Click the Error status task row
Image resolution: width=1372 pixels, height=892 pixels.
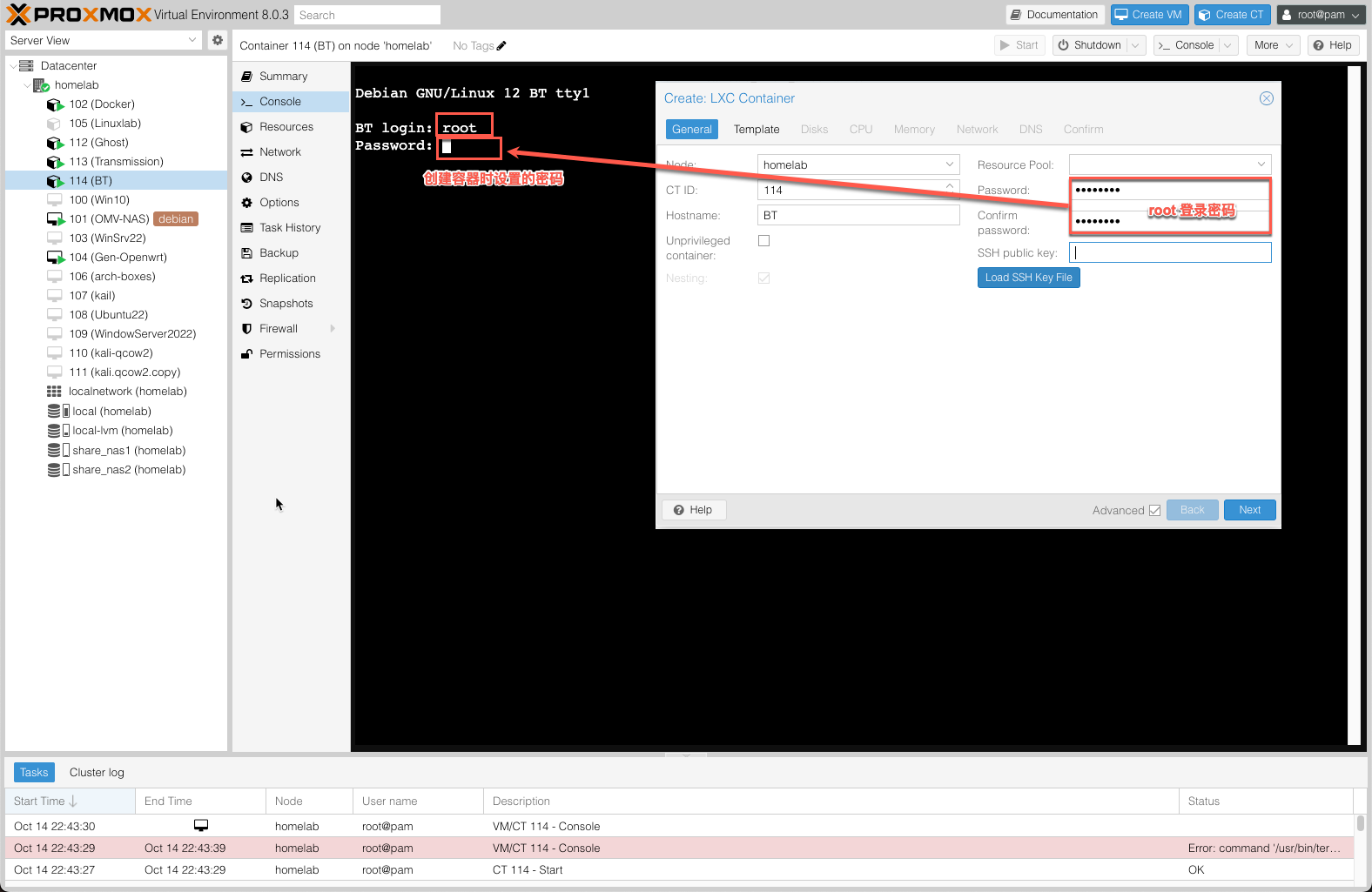point(679,848)
